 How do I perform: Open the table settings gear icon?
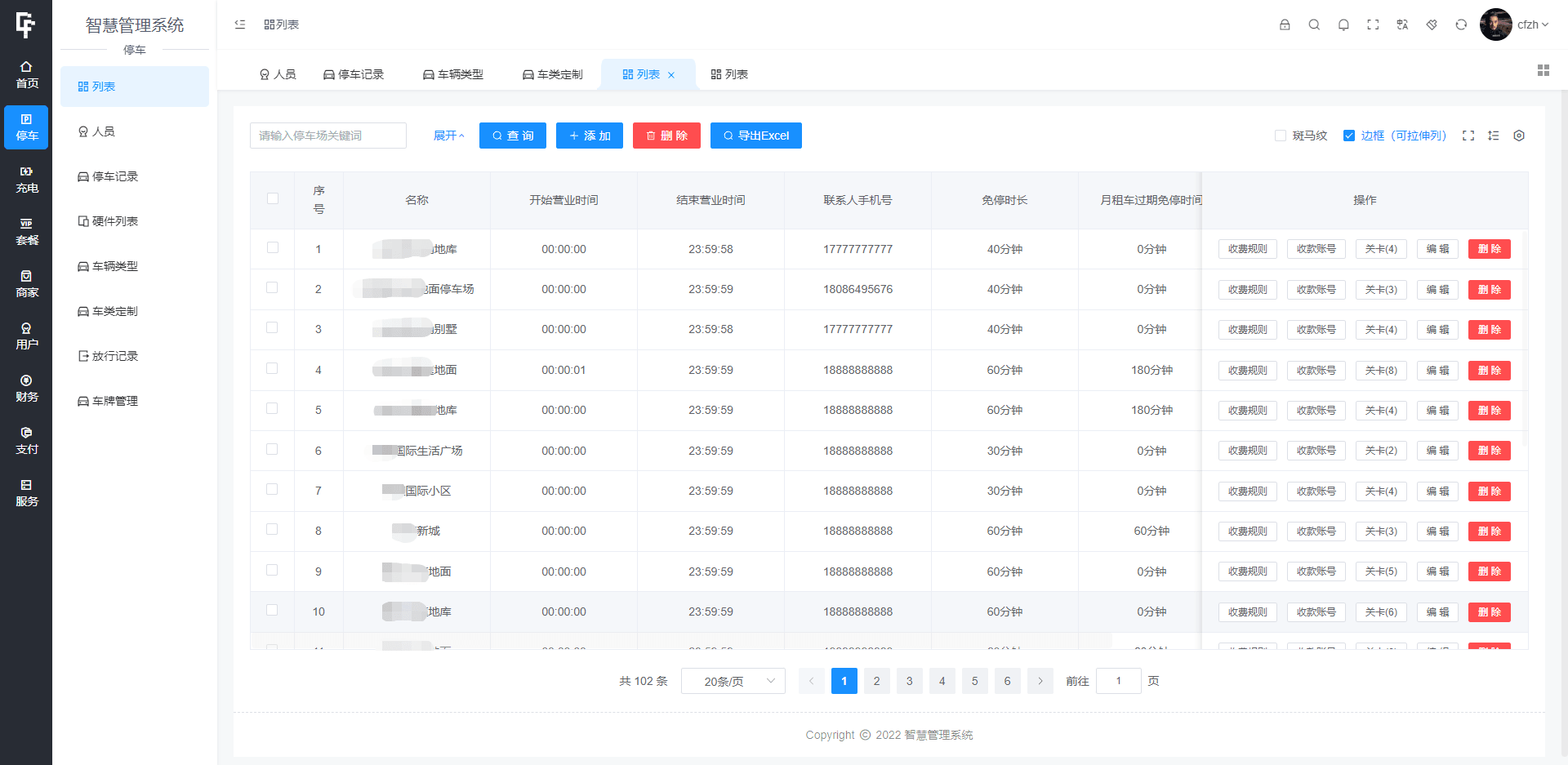coord(1519,136)
